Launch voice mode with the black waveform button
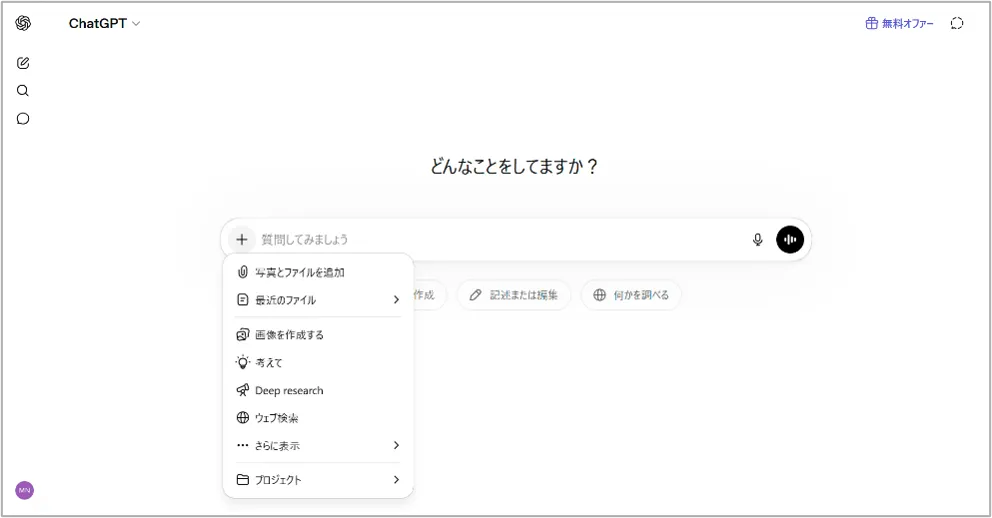 [x=790, y=240]
